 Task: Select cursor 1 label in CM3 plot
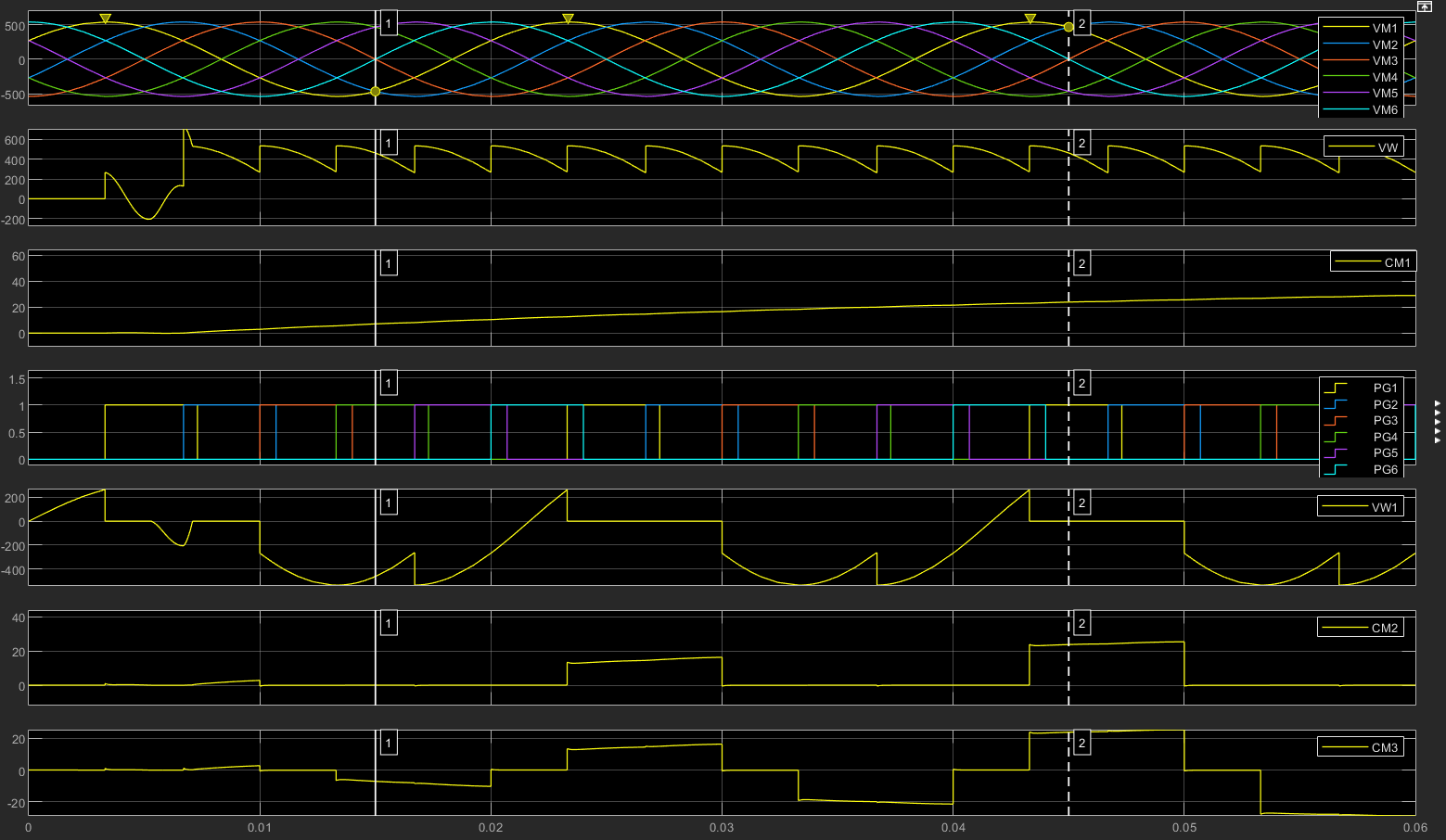pyautogui.click(x=389, y=743)
